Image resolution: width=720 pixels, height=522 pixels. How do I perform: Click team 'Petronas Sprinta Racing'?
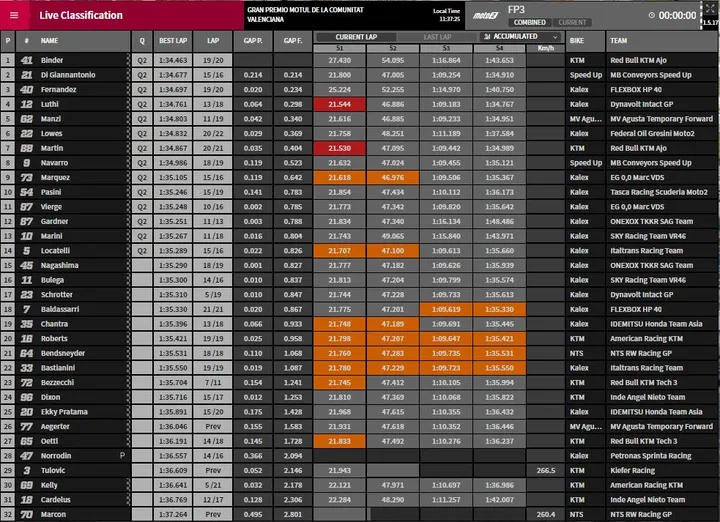point(650,456)
